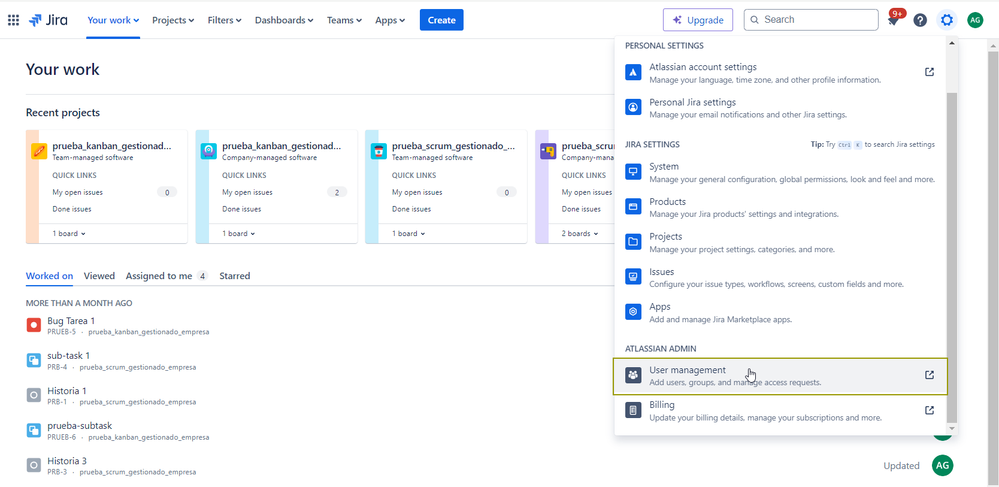Open prueba_scrum_gestionado_ team-managed project title
The image size is (999, 487).
click(454, 146)
